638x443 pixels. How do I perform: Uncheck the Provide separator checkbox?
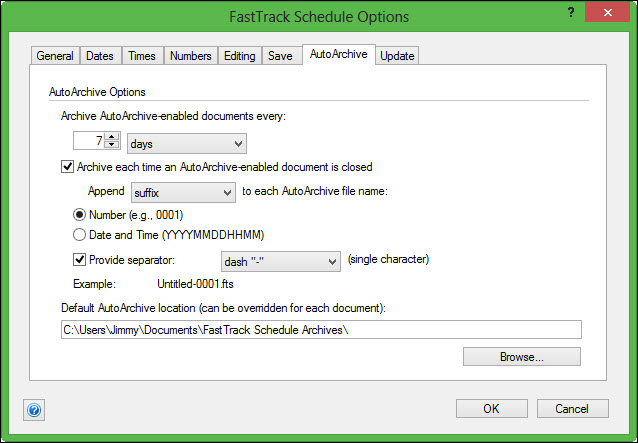coord(81,260)
